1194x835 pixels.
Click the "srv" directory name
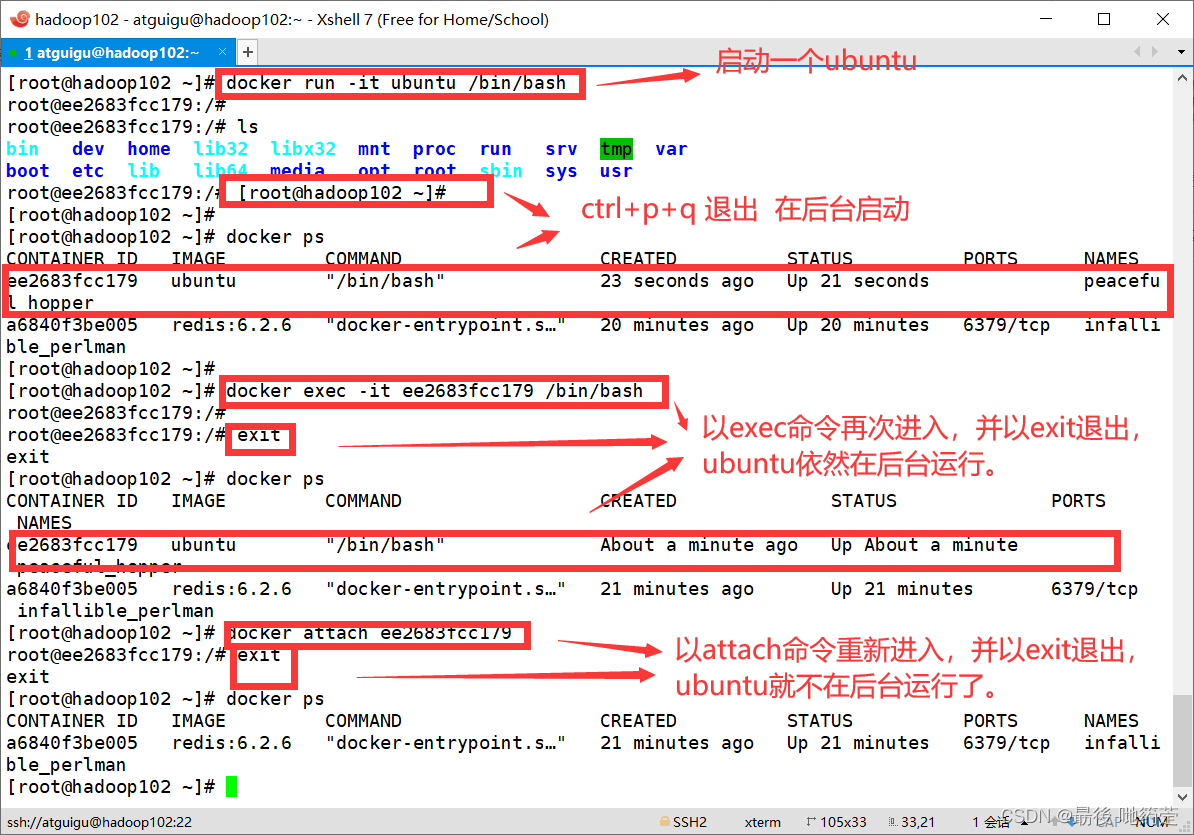(x=561, y=149)
